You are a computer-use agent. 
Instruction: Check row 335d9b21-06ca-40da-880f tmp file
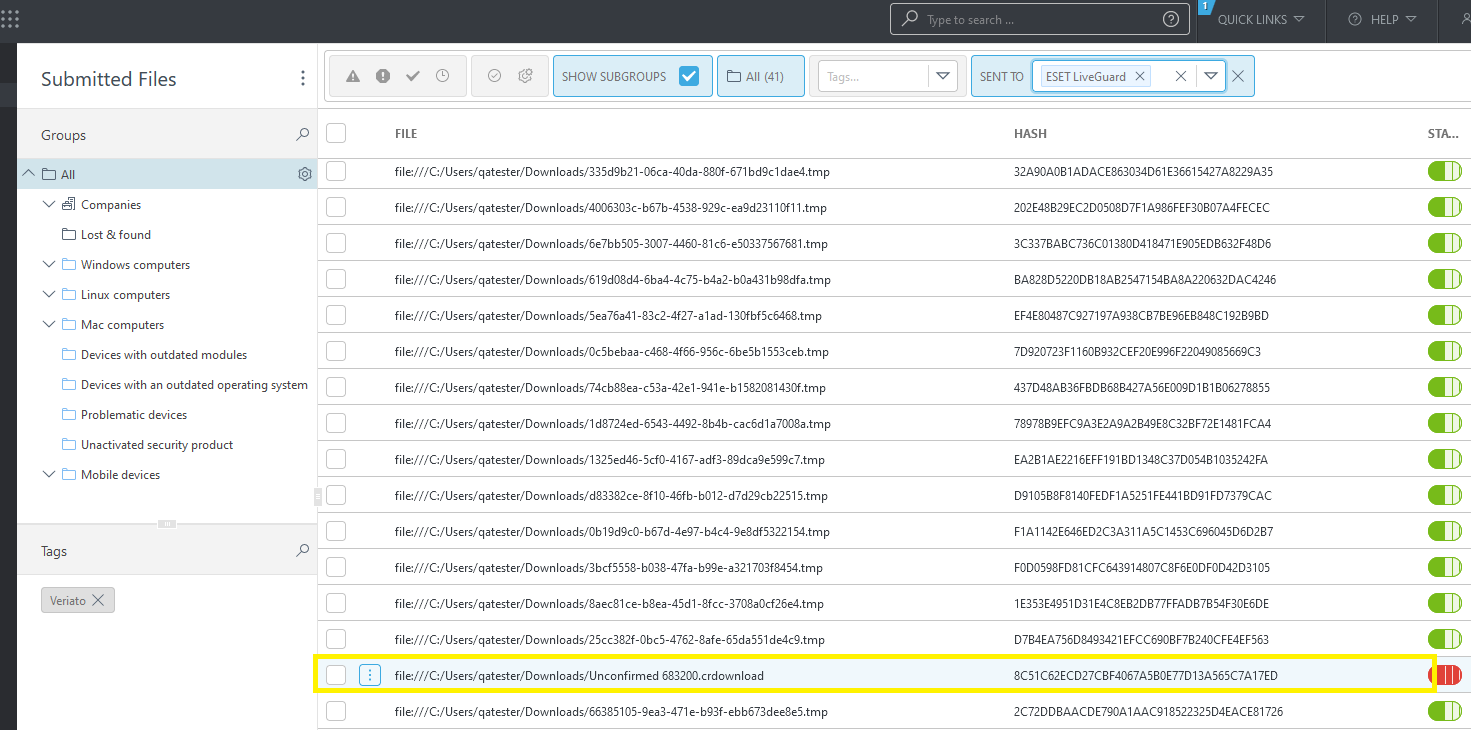(336, 171)
